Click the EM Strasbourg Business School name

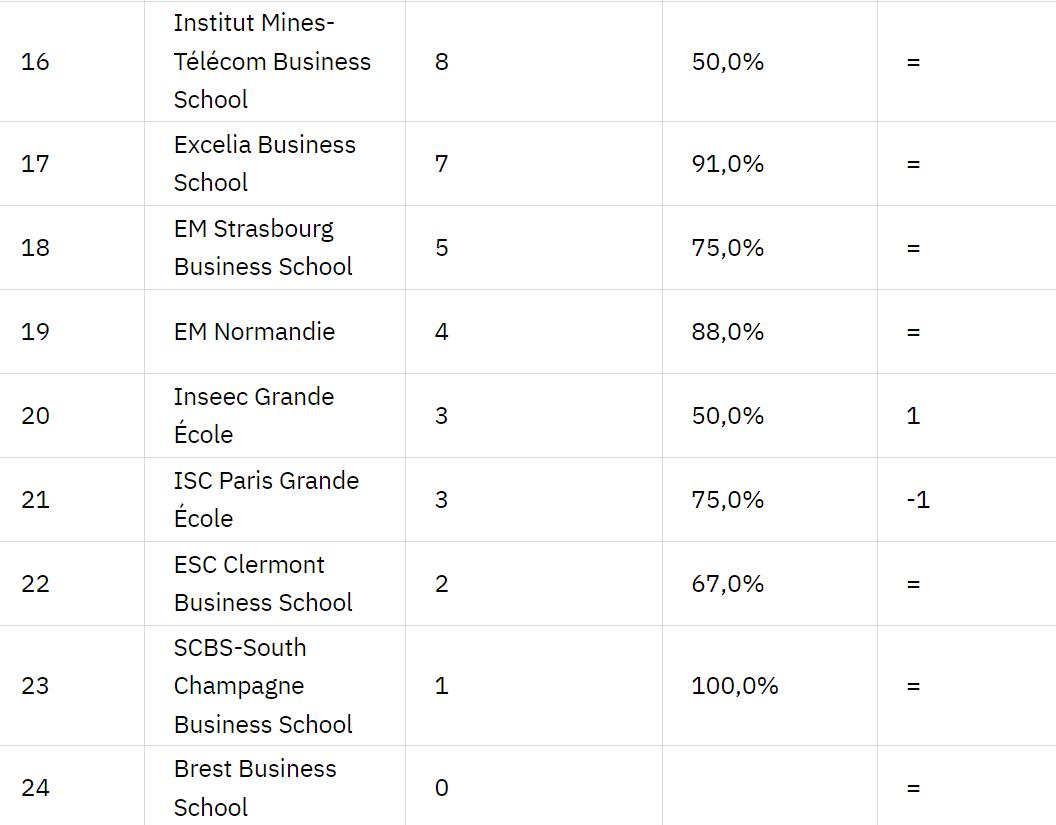(x=263, y=248)
